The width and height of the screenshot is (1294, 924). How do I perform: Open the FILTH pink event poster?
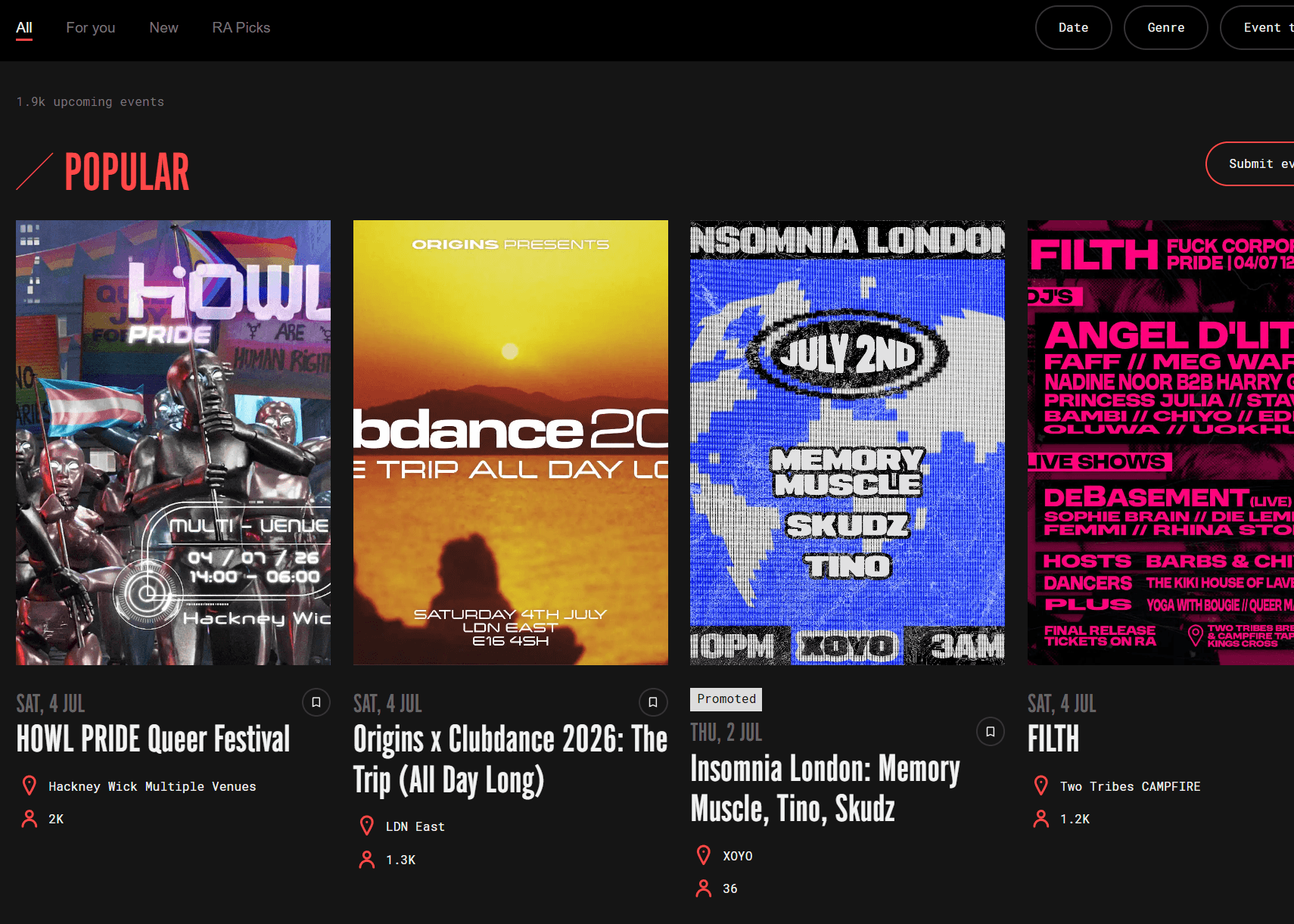click(x=1161, y=443)
